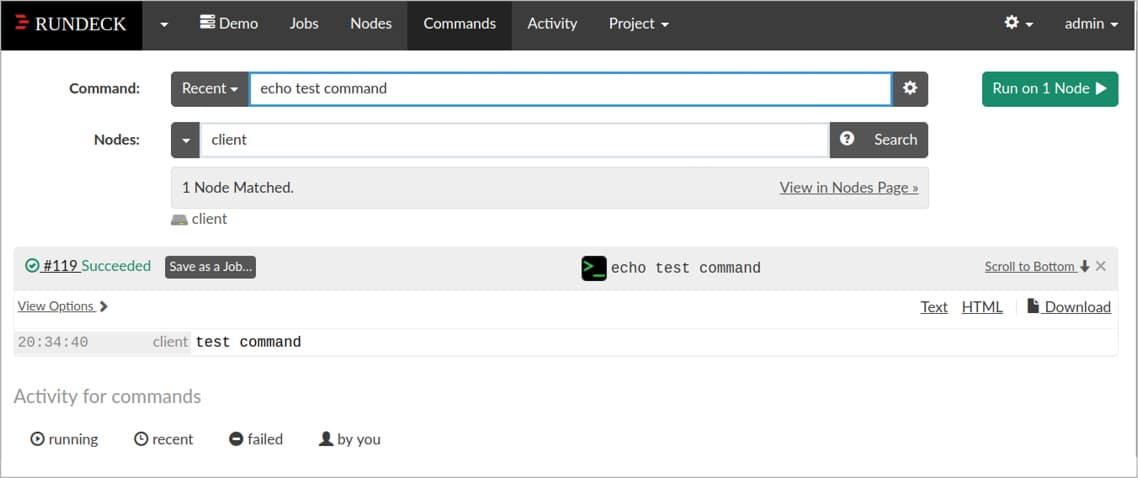The image size is (1138, 478).
Task: Click the help question mark icon by Search
Action: 847,140
